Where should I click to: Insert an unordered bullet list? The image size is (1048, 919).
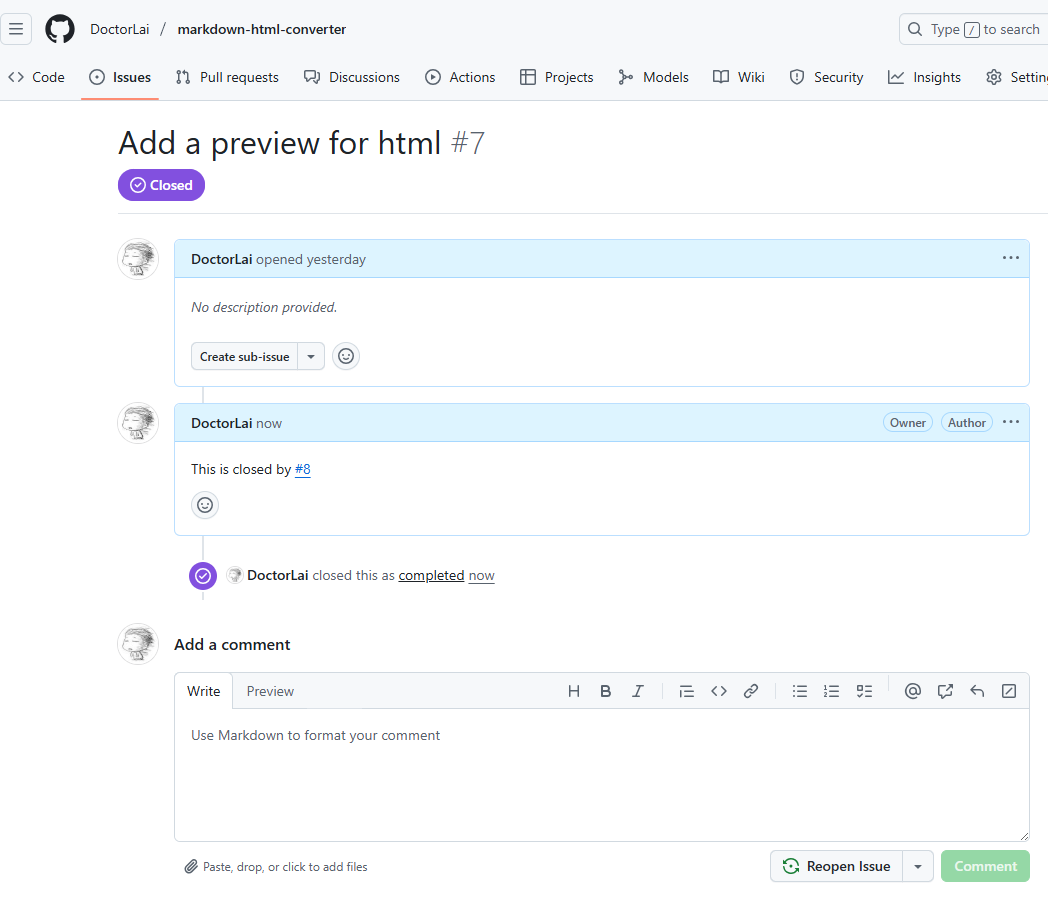[799, 691]
